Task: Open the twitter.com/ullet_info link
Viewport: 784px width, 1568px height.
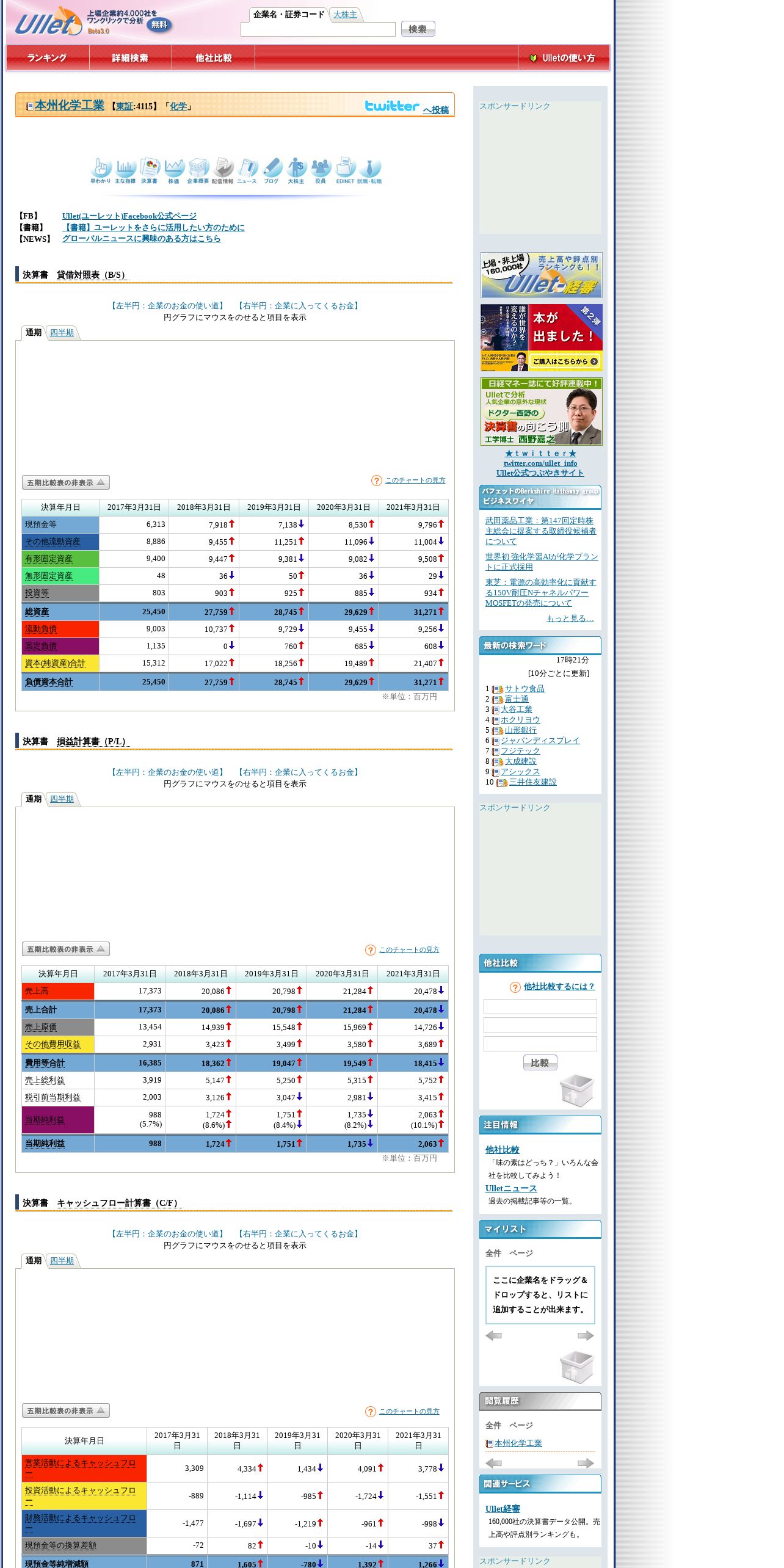Action: [x=540, y=463]
